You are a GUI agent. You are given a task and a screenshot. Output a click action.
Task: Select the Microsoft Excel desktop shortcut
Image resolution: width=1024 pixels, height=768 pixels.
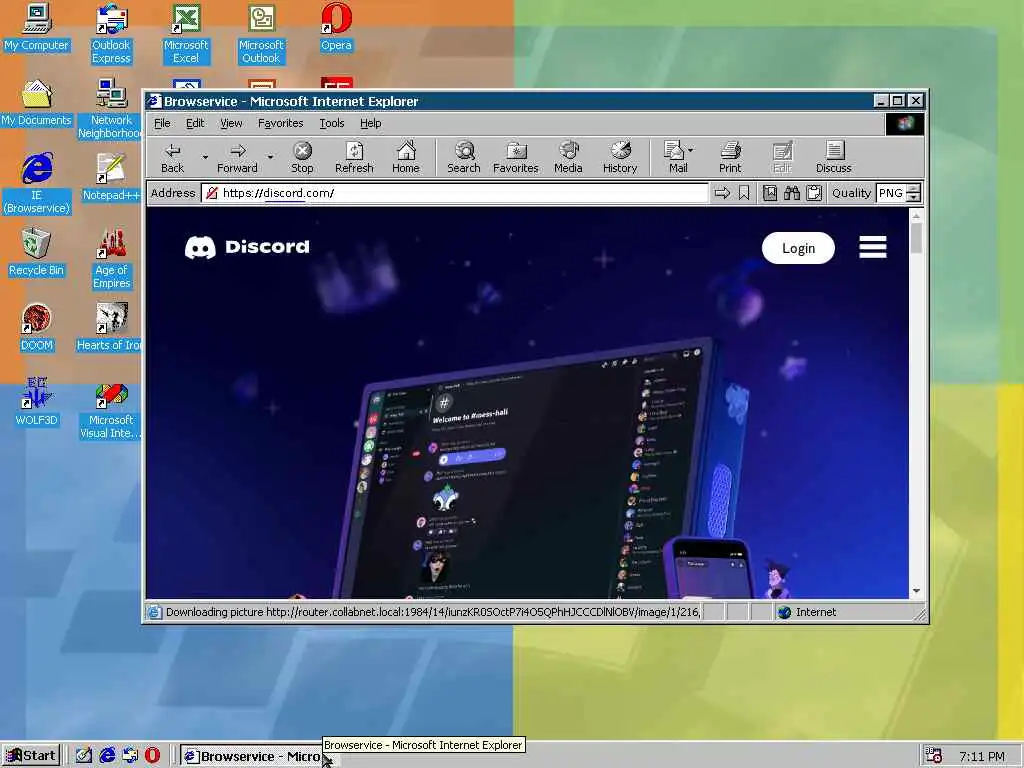(x=186, y=34)
